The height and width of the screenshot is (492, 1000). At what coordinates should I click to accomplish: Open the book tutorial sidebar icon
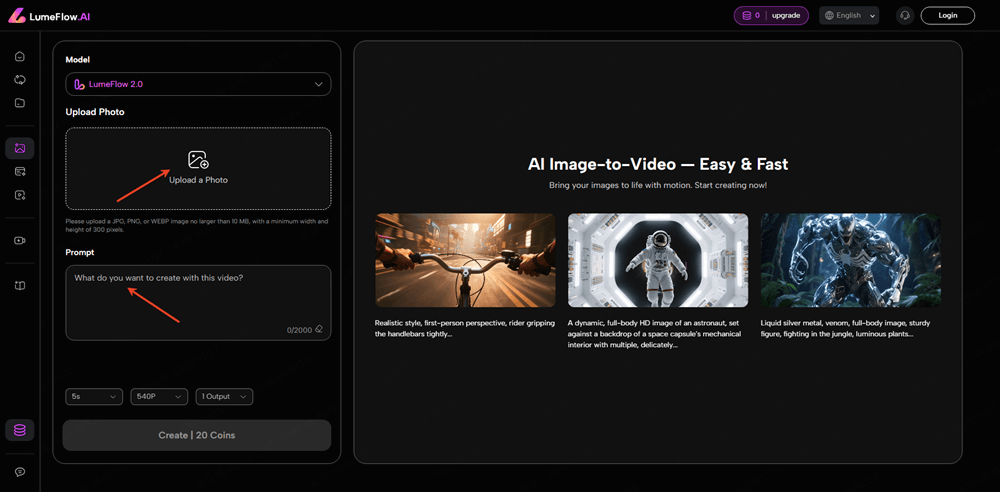coord(20,286)
